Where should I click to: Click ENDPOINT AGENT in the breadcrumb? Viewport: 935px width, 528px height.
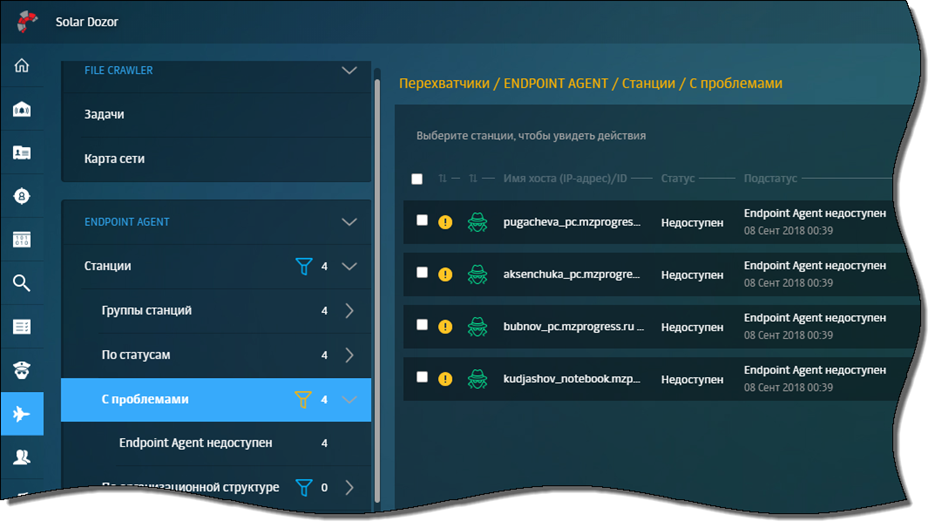coord(556,84)
